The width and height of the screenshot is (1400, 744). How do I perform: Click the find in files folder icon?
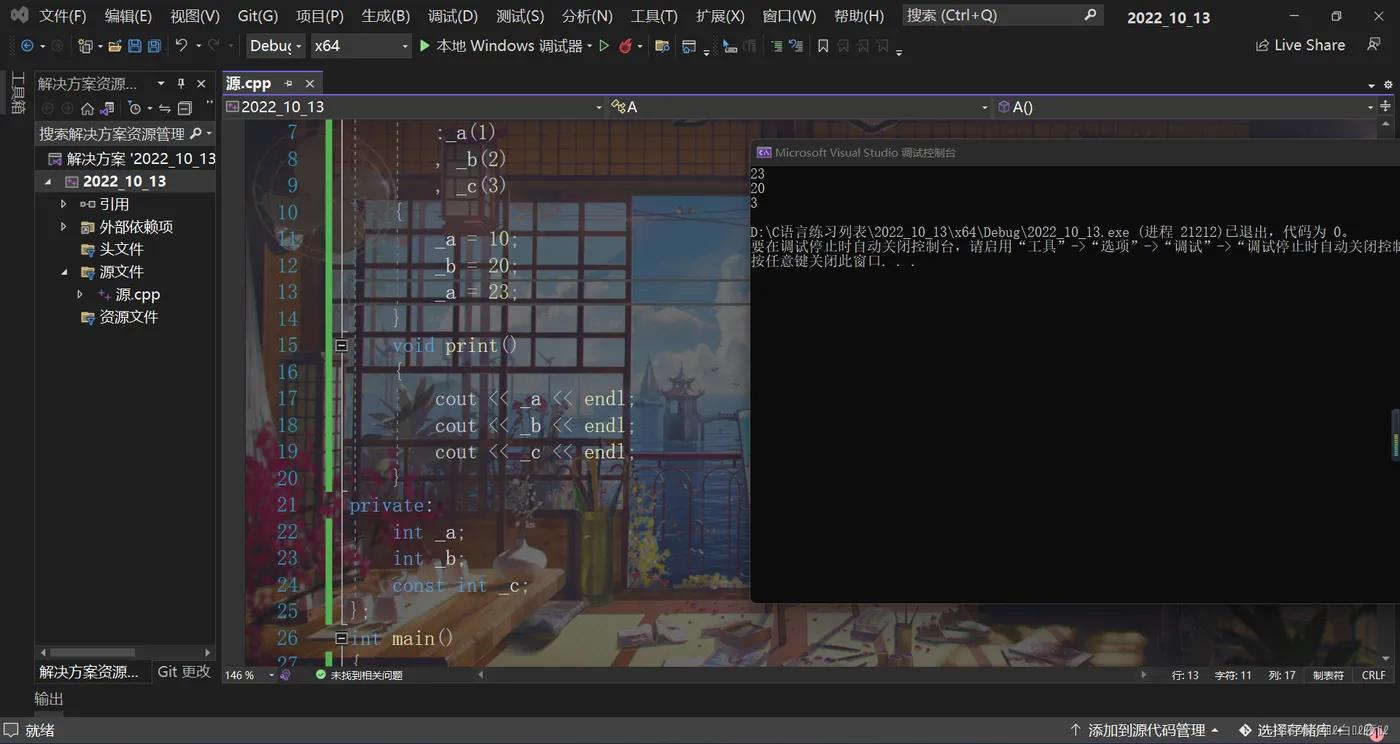pos(662,46)
